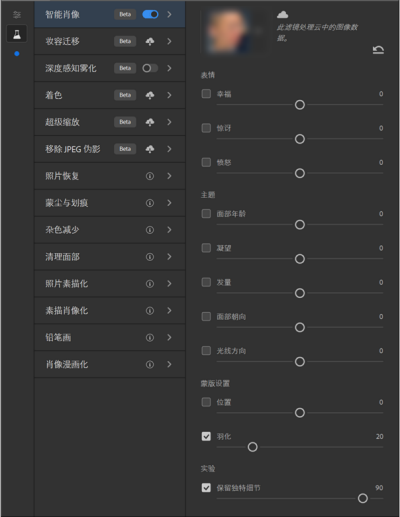This screenshot has height=517, width=400.
Task: Enable the 凝望 checkbox
Action: click(206, 248)
